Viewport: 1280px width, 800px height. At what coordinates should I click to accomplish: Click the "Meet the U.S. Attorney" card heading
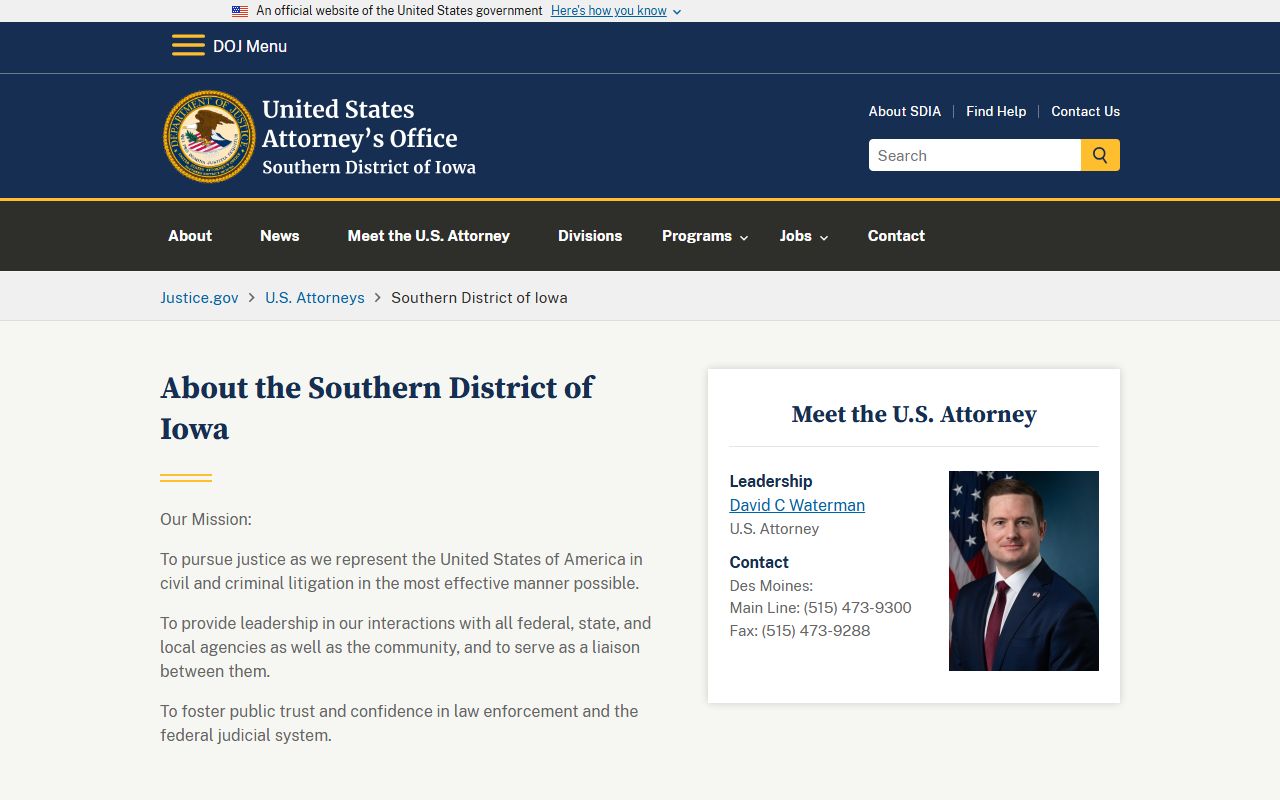click(x=914, y=414)
